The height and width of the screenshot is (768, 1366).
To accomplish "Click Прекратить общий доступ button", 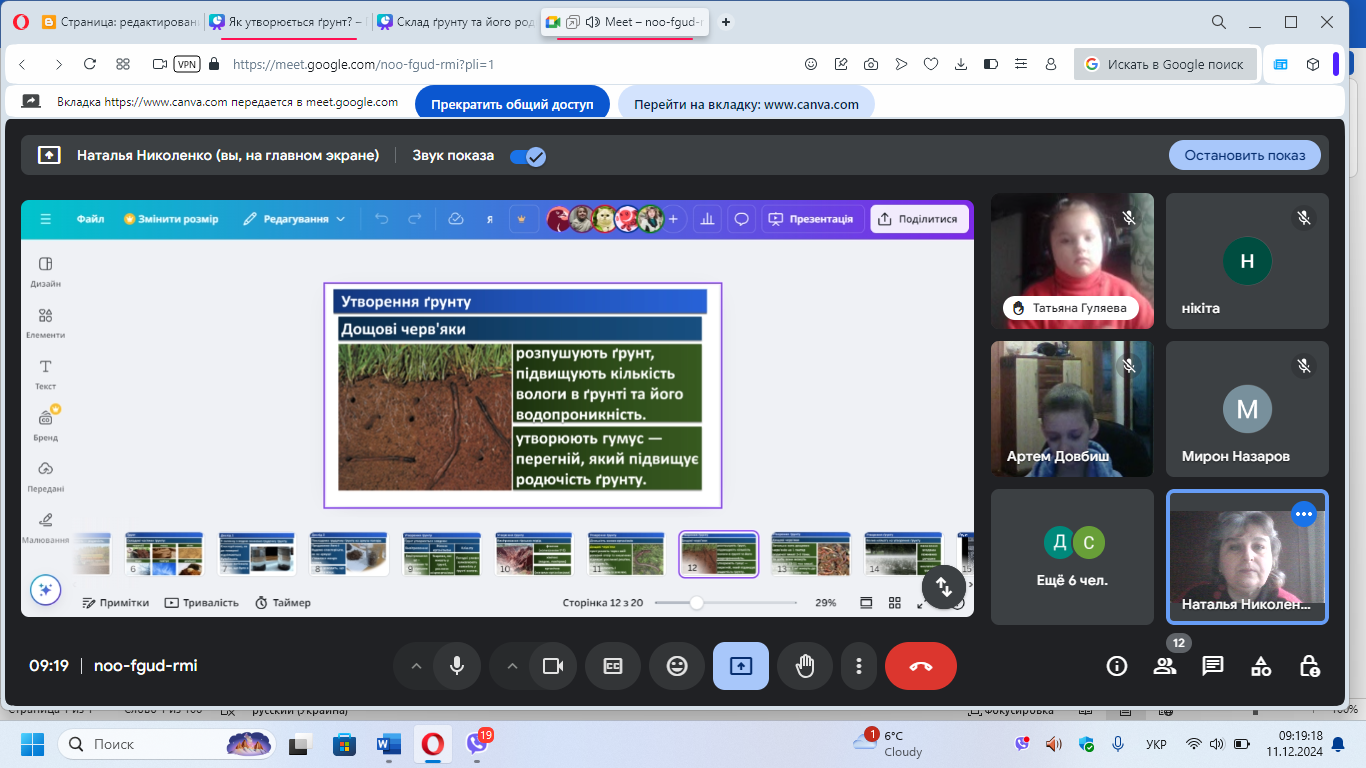I will click(512, 104).
